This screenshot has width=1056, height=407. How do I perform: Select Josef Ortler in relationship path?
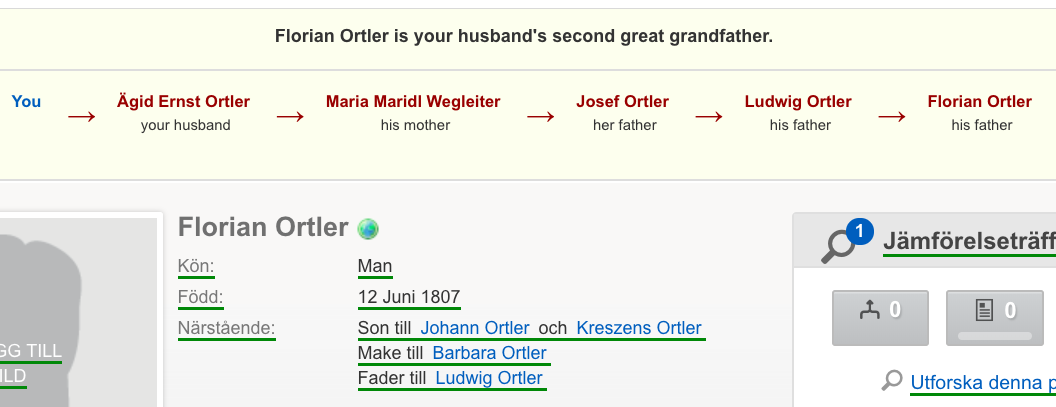point(622,102)
